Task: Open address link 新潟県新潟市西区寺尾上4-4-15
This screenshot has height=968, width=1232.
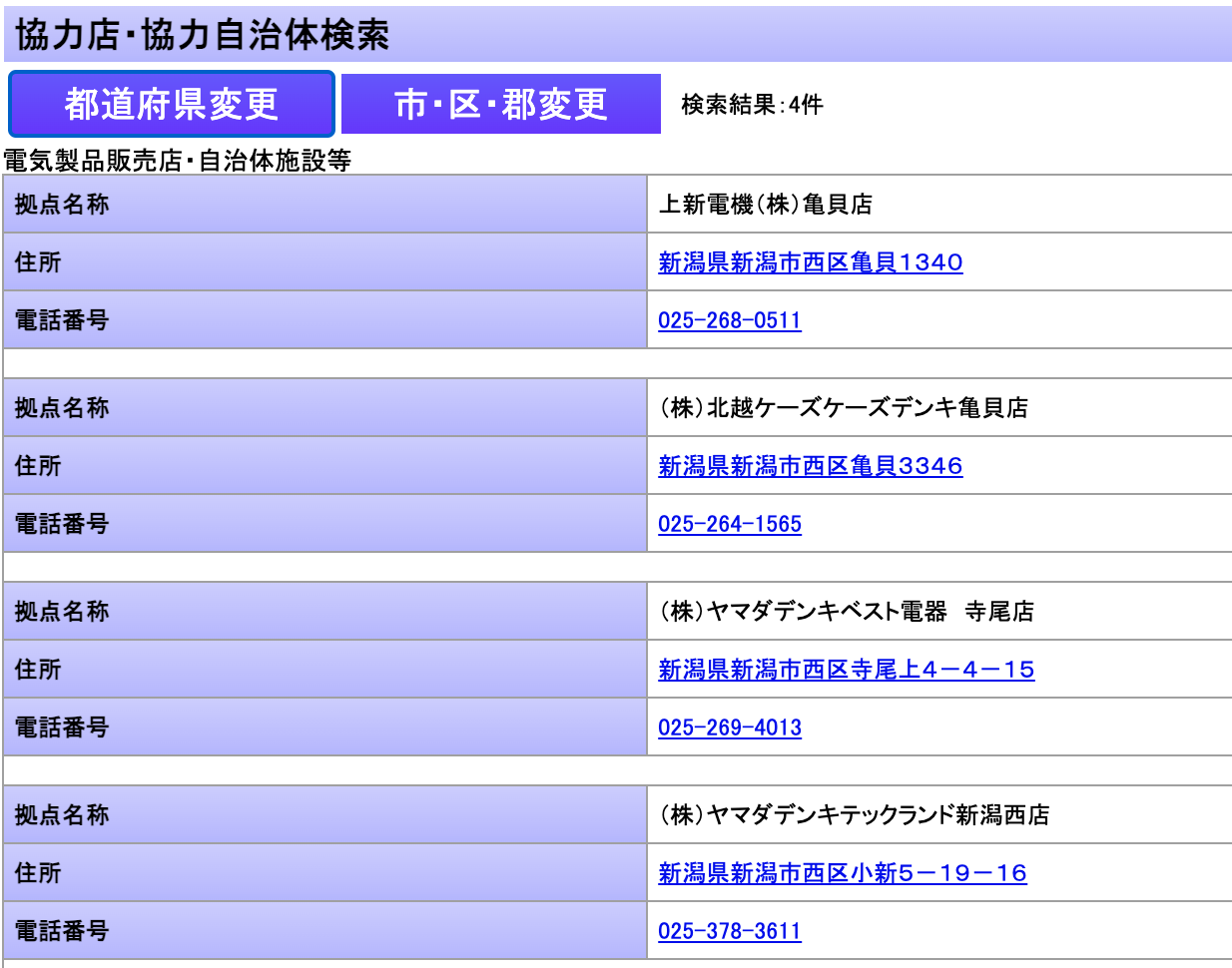Action: [x=846, y=670]
